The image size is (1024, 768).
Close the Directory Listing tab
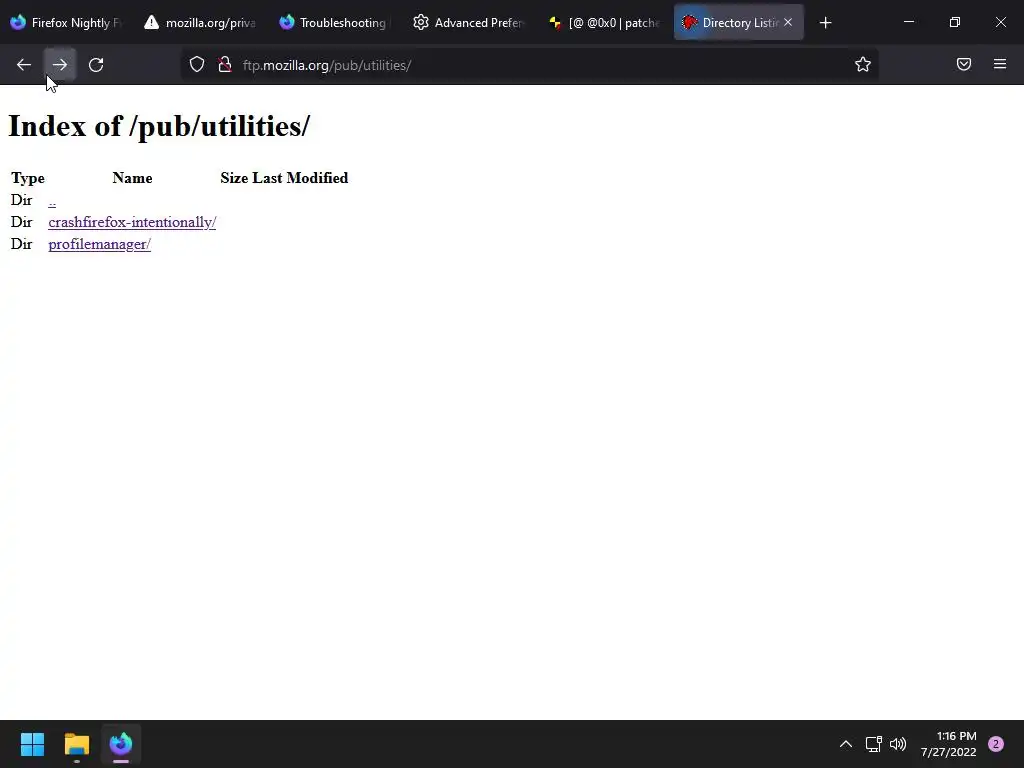click(788, 23)
